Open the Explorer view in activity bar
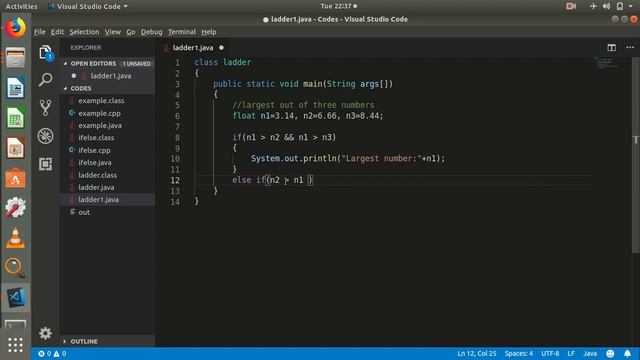Screen dimensions: 640x360 tap(46, 53)
